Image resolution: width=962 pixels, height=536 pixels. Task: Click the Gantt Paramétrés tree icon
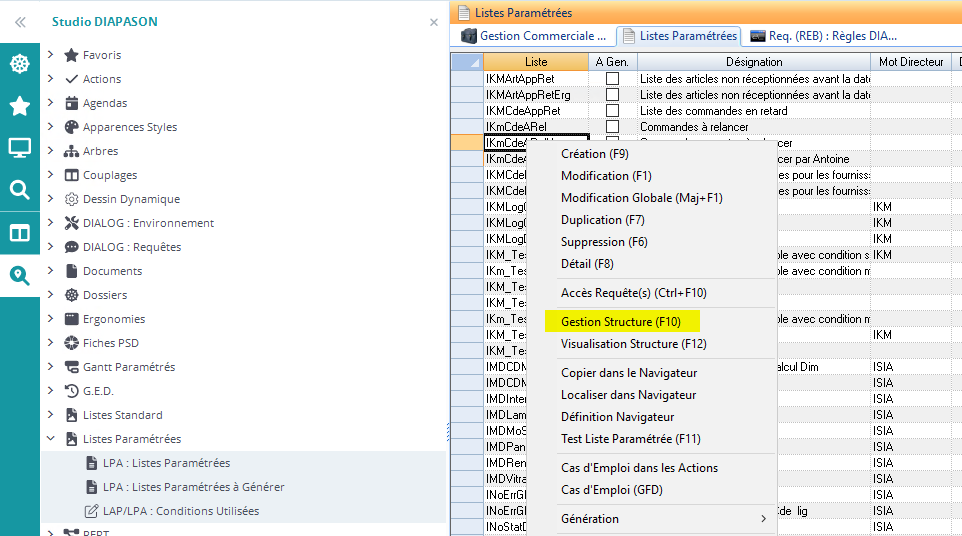(x=71, y=367)
